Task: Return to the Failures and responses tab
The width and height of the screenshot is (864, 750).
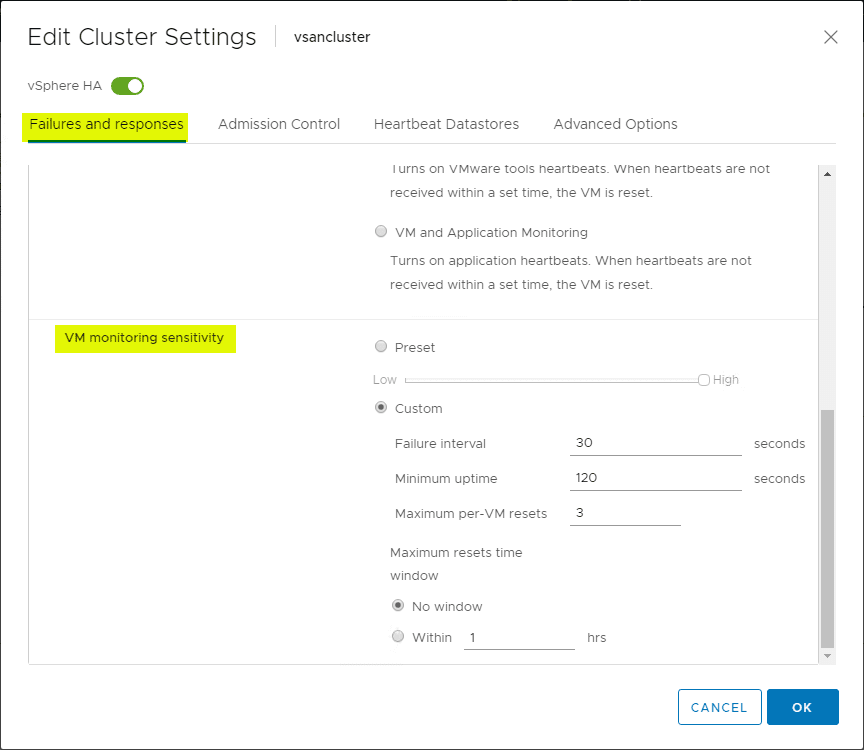Action: tap(104, 124)
